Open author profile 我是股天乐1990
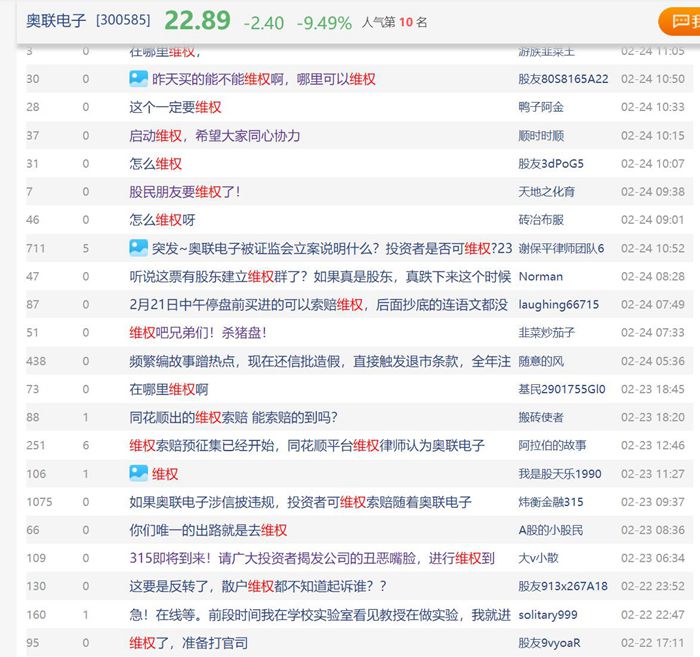The image size is (700, 657). (x=560, y=474)
